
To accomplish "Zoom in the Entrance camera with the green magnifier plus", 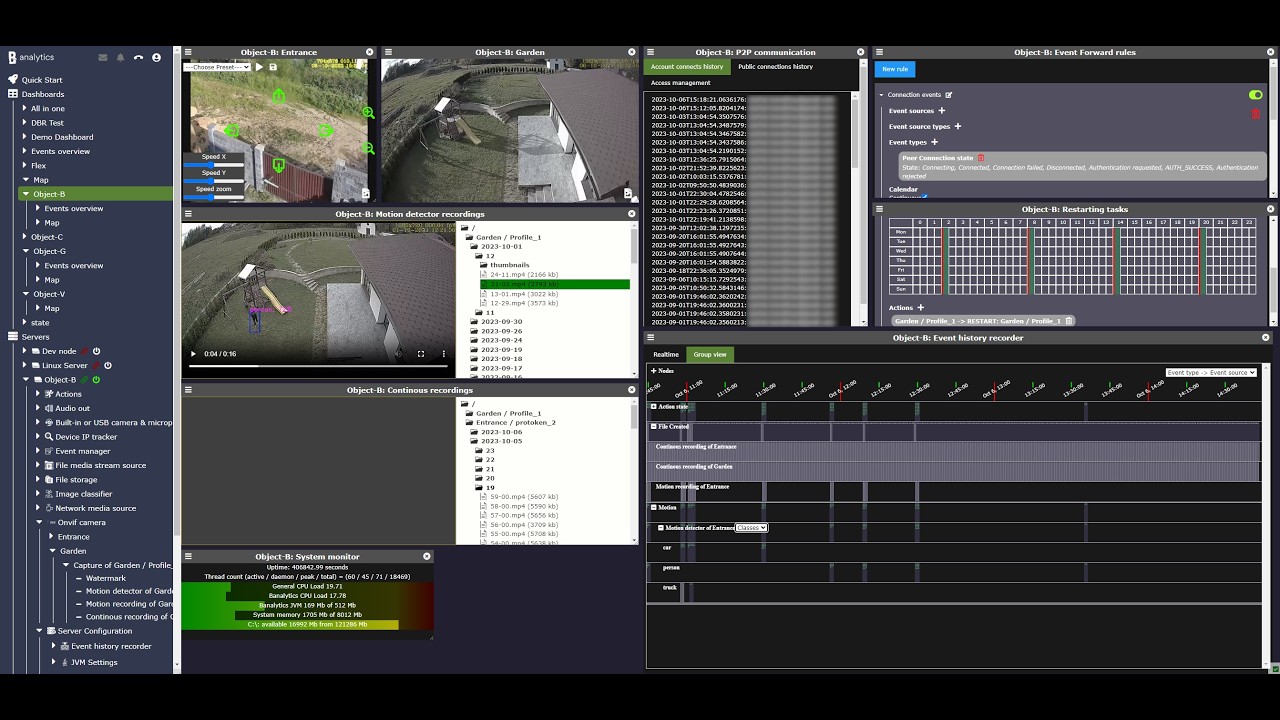I will (368, 113).
